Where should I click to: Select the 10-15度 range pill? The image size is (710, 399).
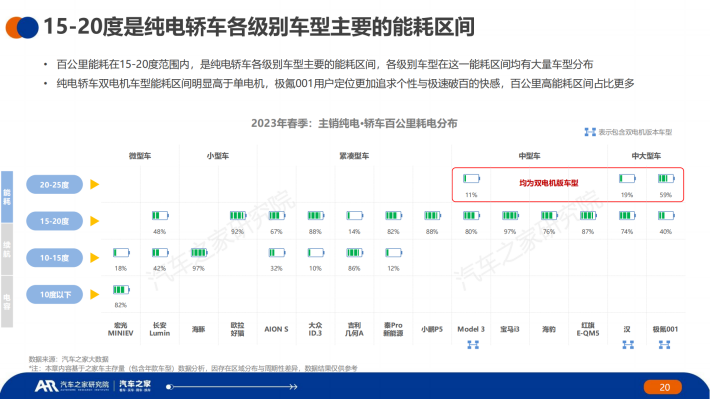[54, 258]
